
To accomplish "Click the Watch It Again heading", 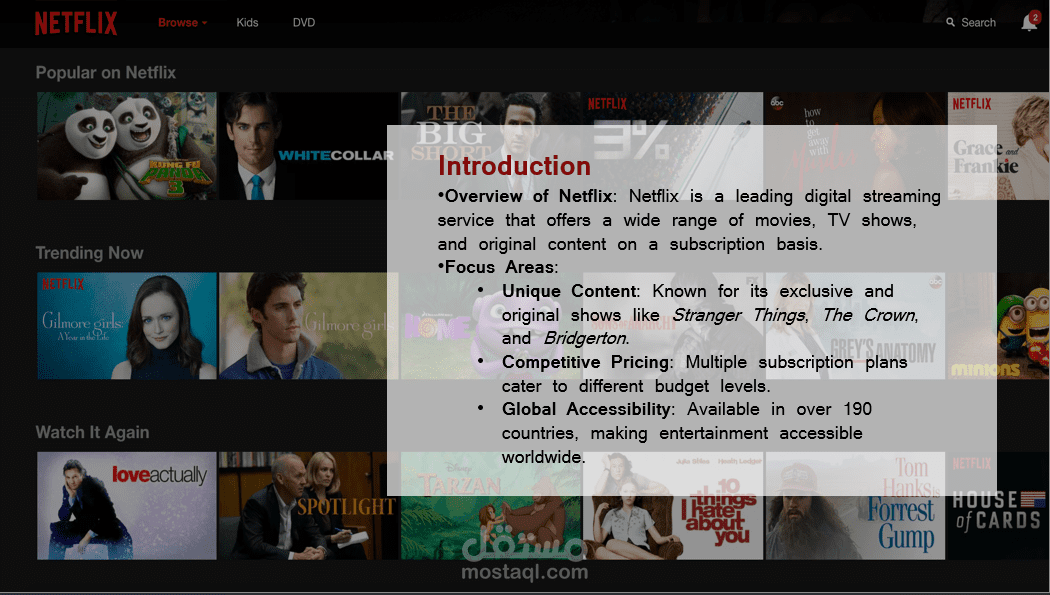I will point(92,432).
